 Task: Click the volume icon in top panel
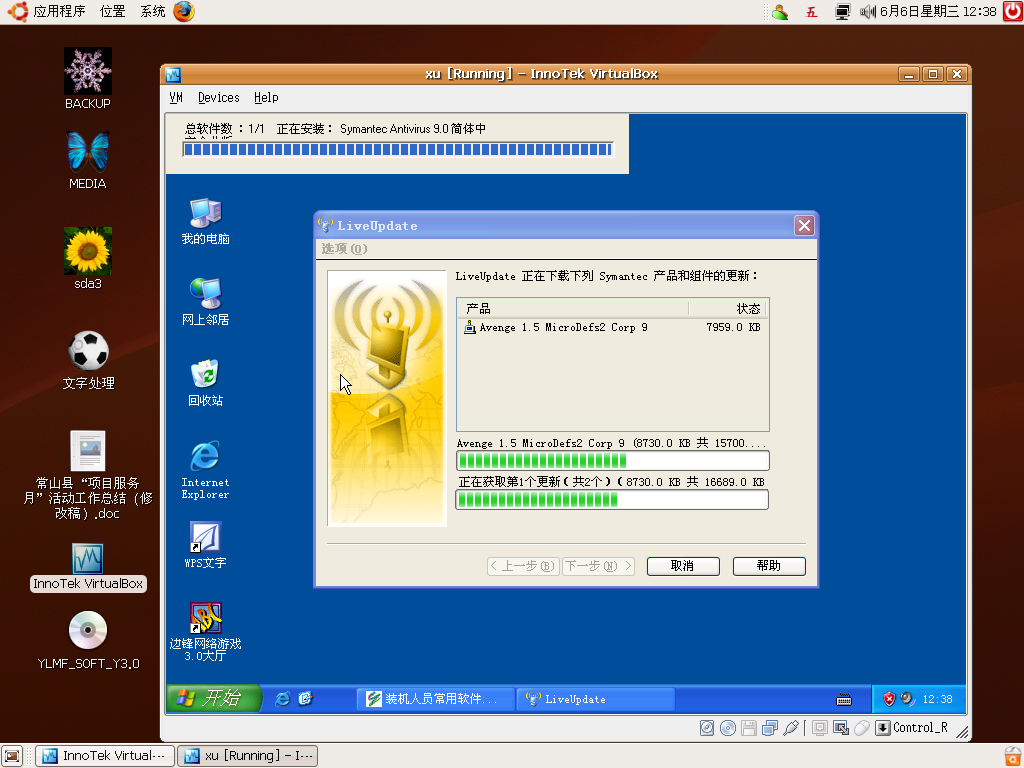coord(867,12)
